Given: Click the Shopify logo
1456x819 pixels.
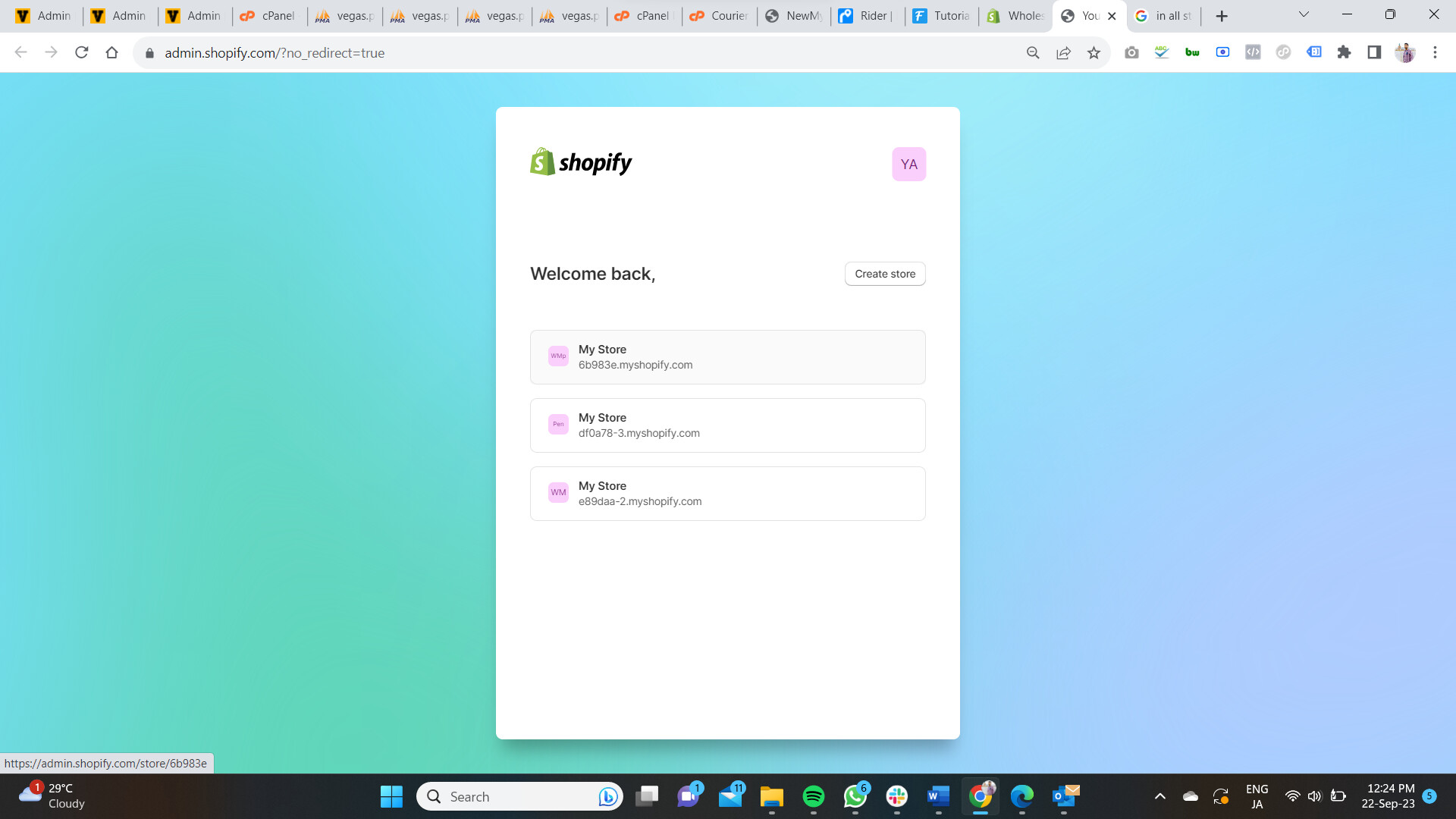Looking at the screenshot, I should coord(581,162).
